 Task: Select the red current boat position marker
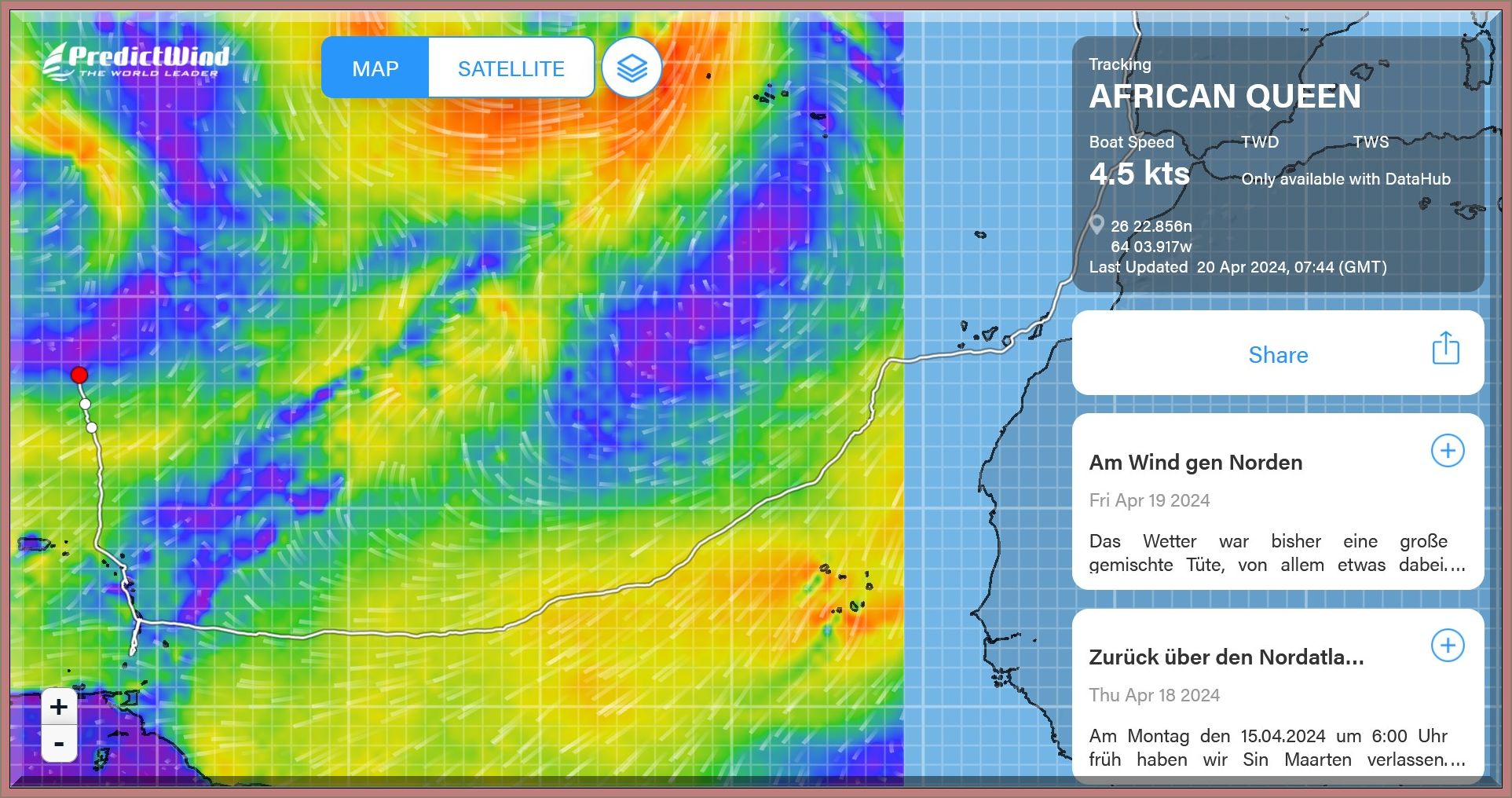(x=79, y=375)
